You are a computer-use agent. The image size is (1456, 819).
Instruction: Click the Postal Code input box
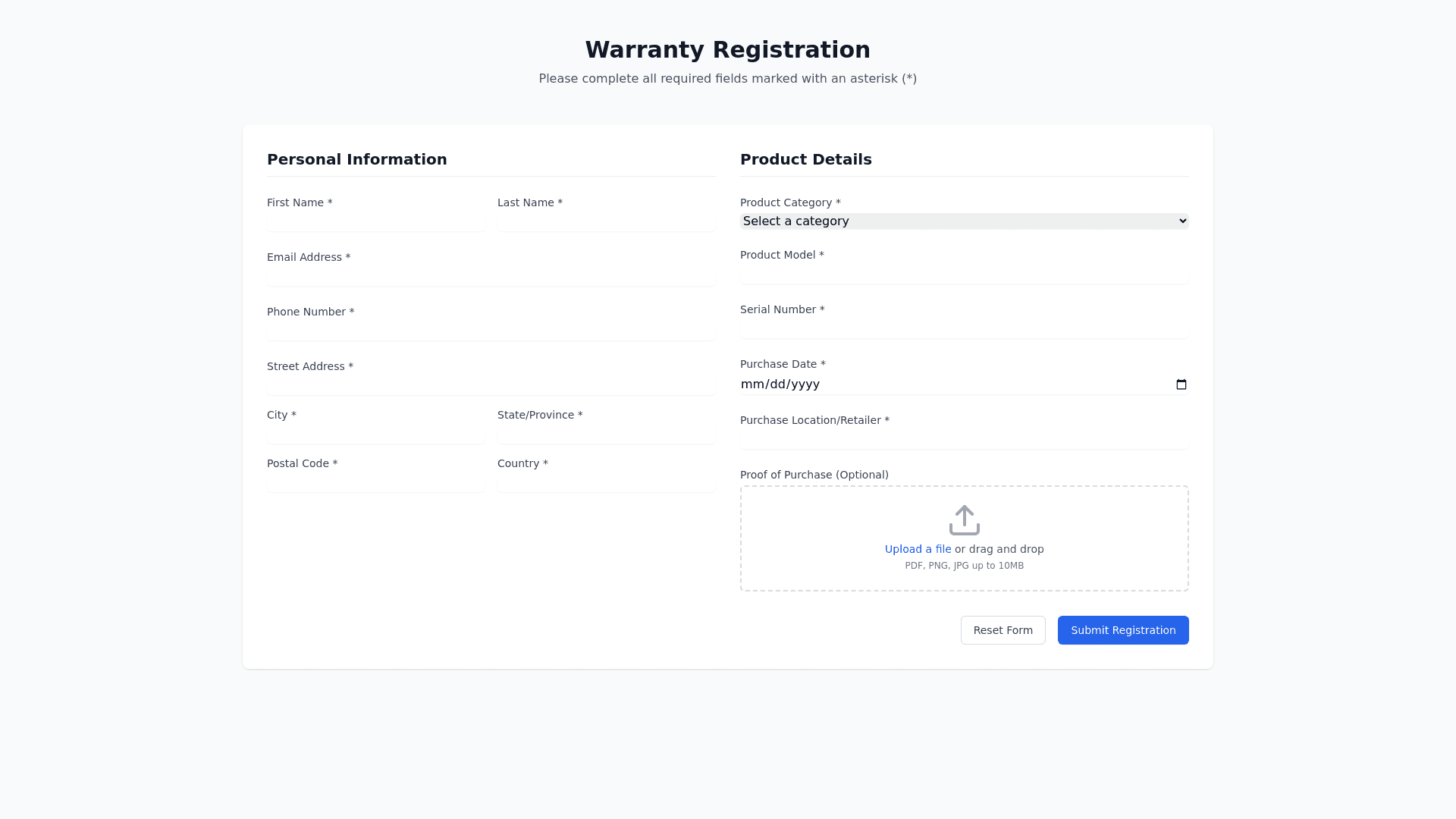[375, 483]
